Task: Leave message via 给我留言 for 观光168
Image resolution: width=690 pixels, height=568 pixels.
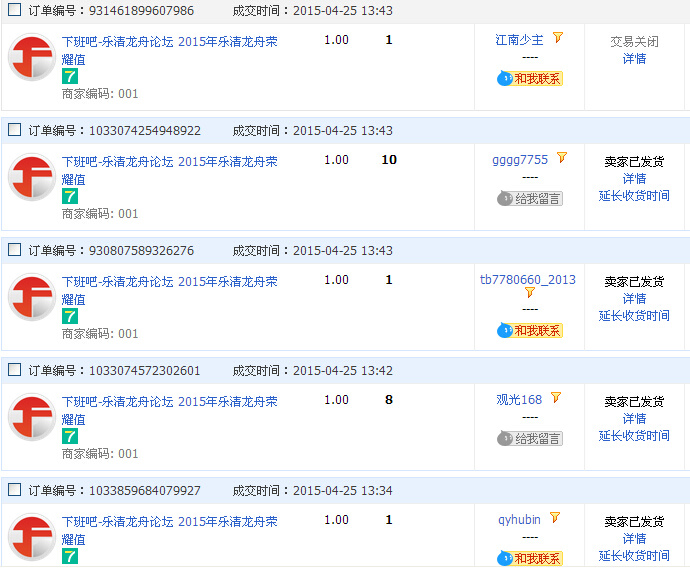Action: tap(530, 439)
